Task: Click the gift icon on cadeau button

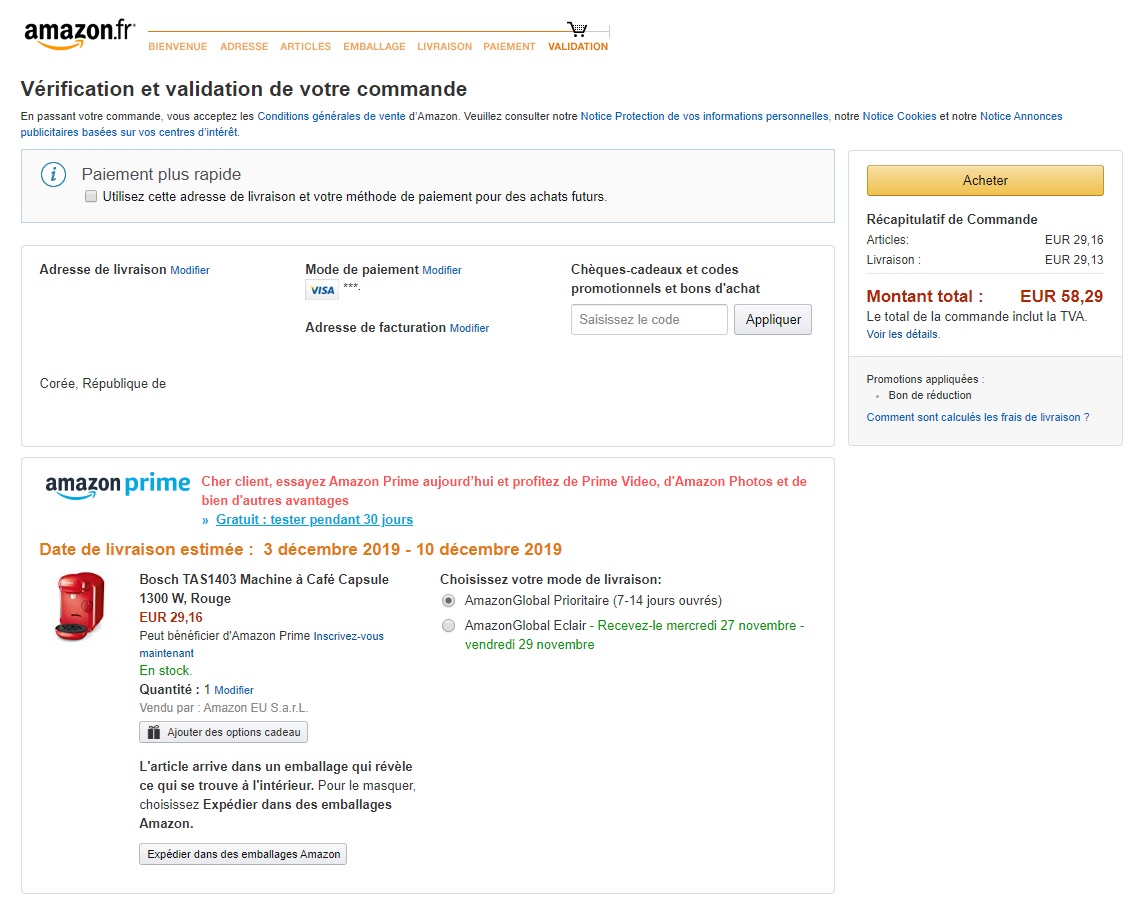Action: (153, 732)
